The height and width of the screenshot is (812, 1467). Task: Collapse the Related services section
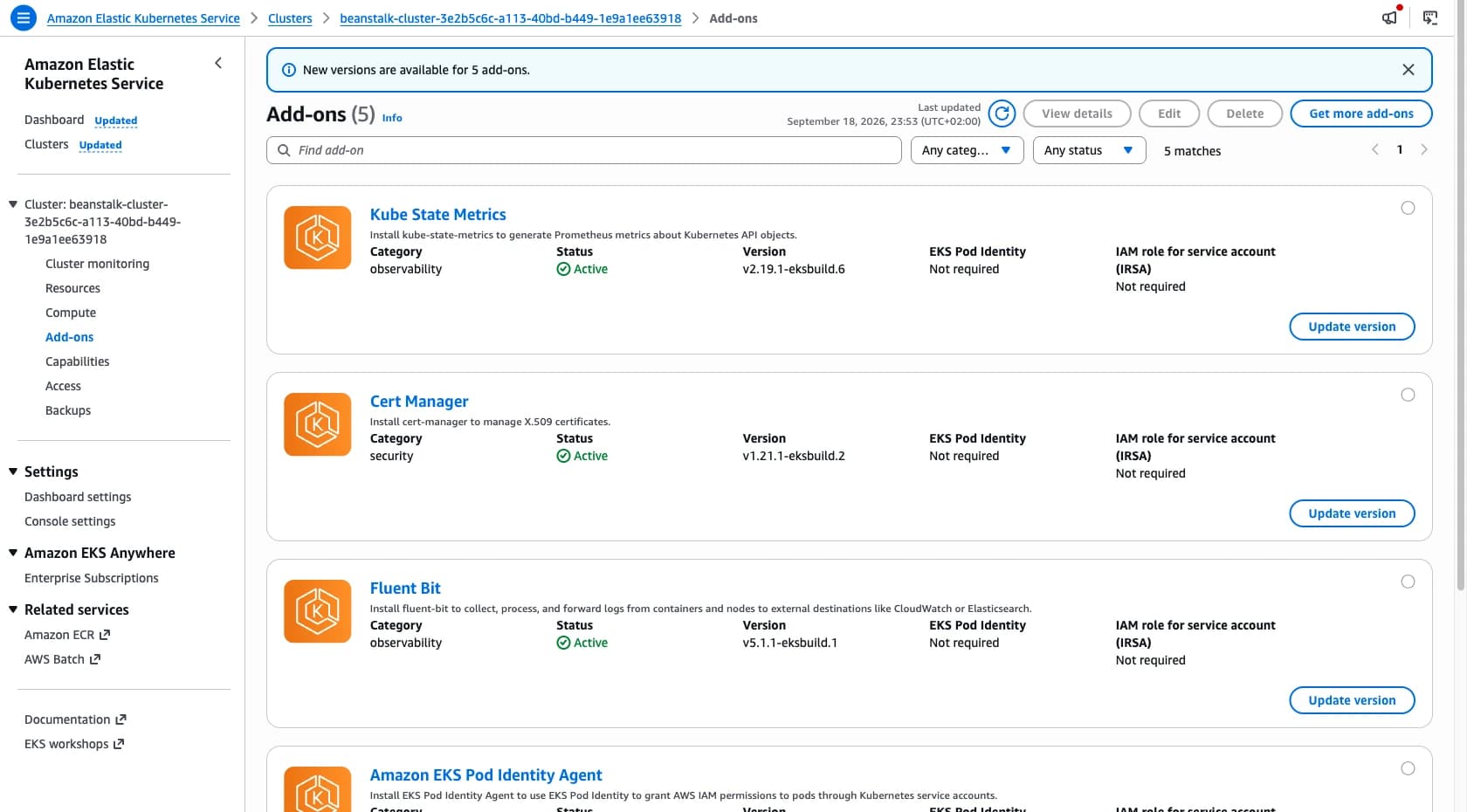(13, 609)
